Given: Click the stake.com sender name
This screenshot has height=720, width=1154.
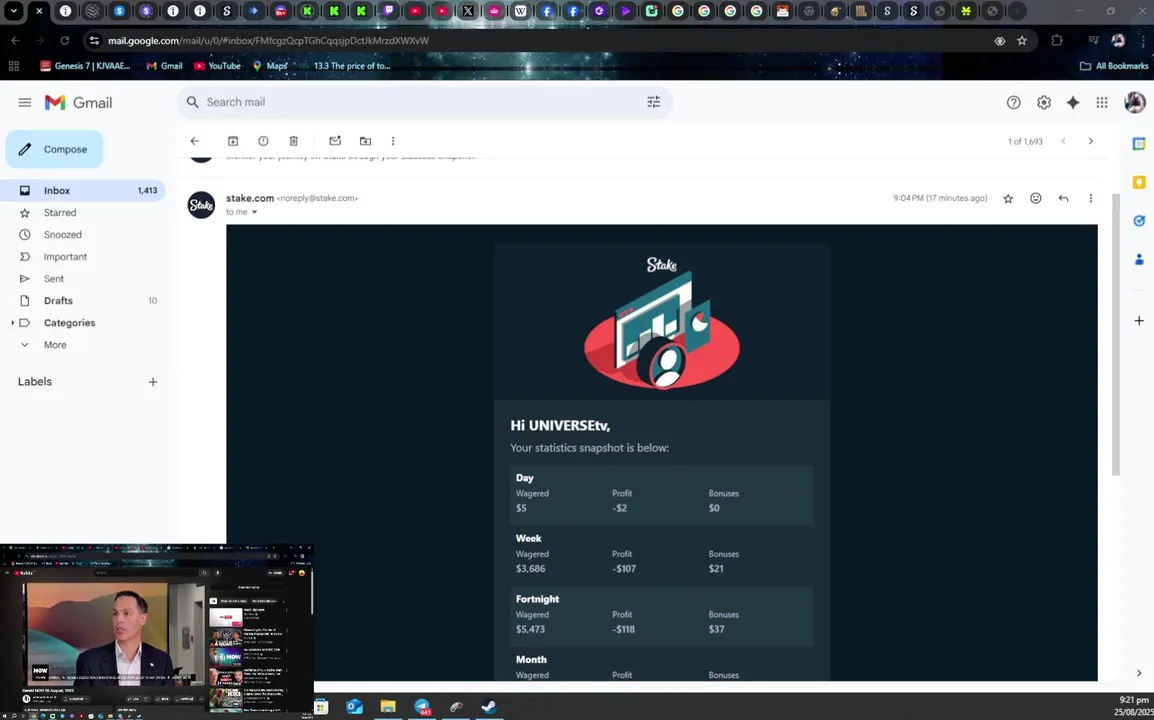Looking at the screenshot, I should [x=249, y=199].
